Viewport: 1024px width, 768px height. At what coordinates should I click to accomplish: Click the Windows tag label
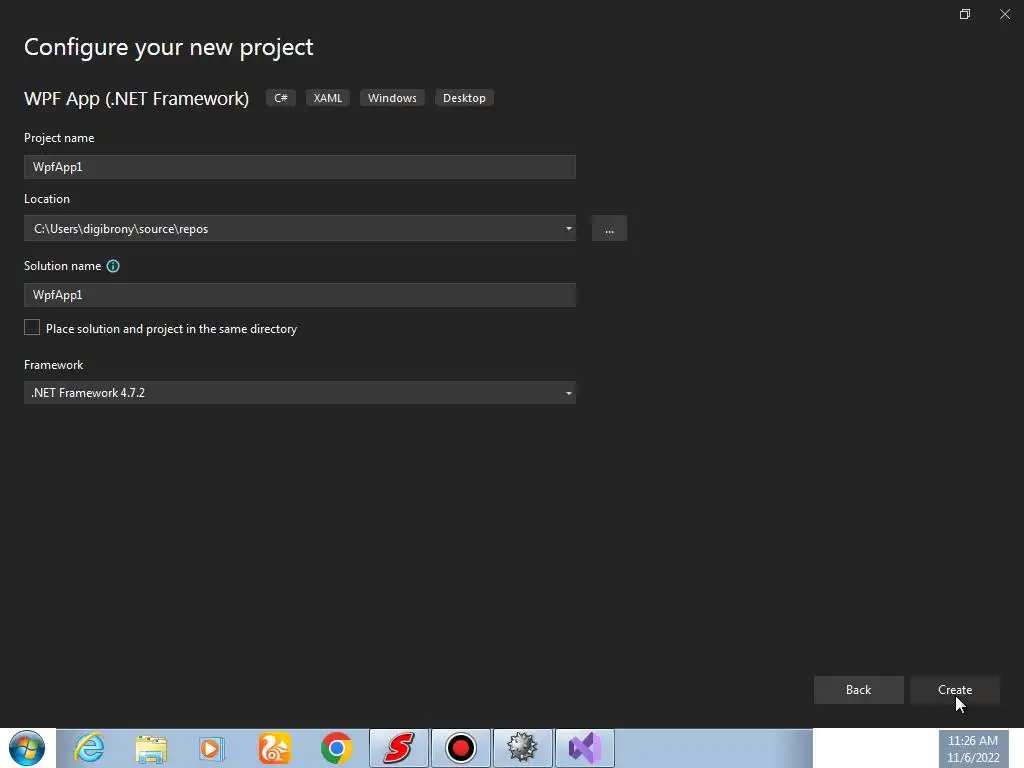(x=392, y=98)
